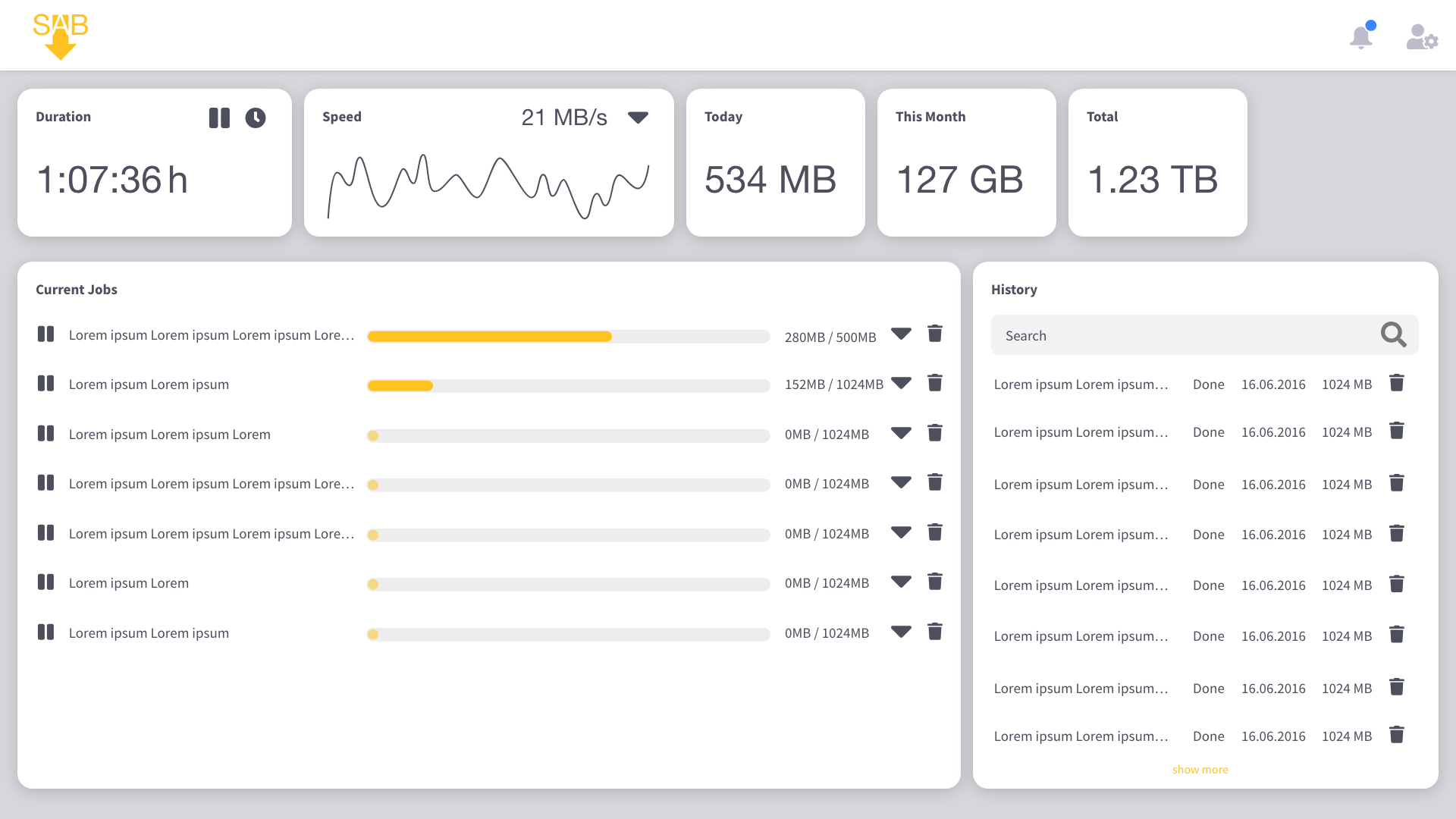Click the SAB logo
This screenshot has height=819, width=1456.
click(61, 36)
